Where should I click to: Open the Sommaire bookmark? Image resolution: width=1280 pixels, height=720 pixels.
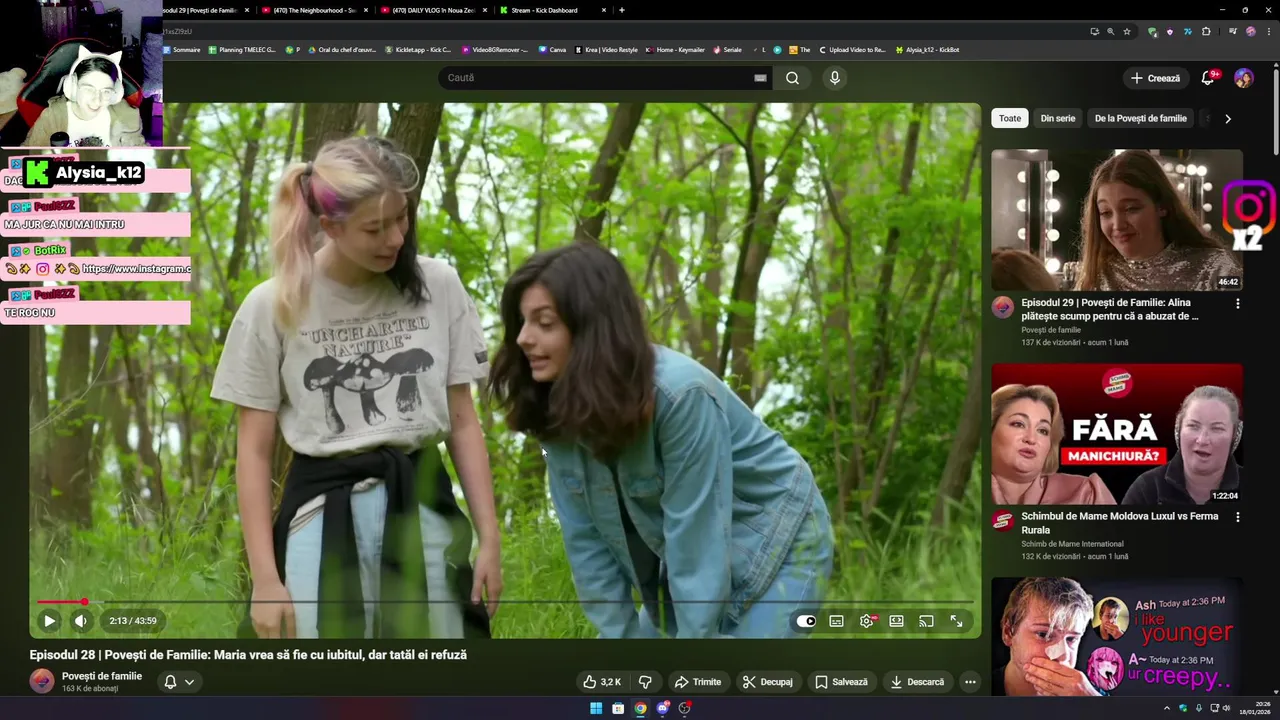tap(180, 50)
